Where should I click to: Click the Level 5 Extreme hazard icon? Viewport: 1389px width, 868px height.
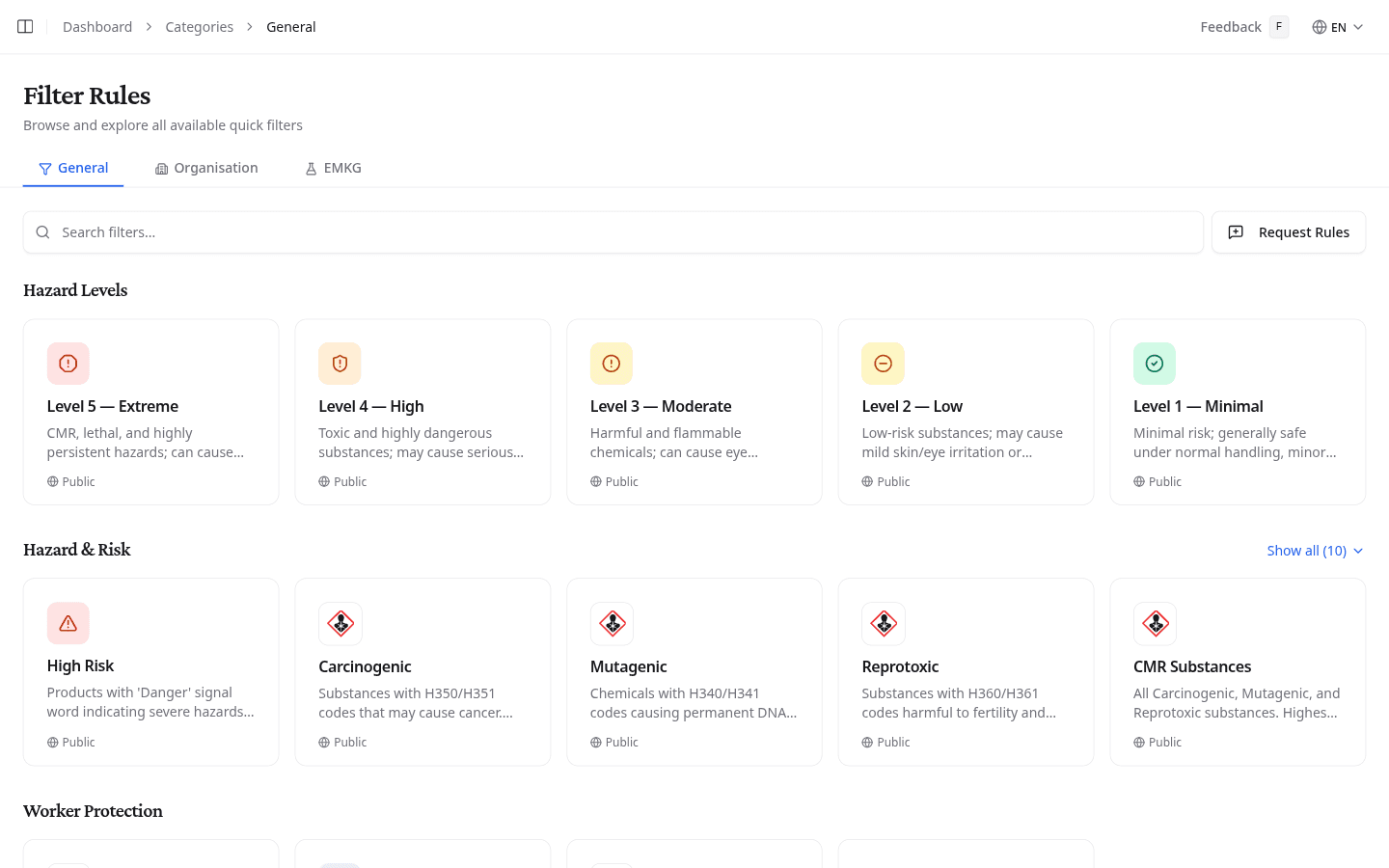[68, 364]
